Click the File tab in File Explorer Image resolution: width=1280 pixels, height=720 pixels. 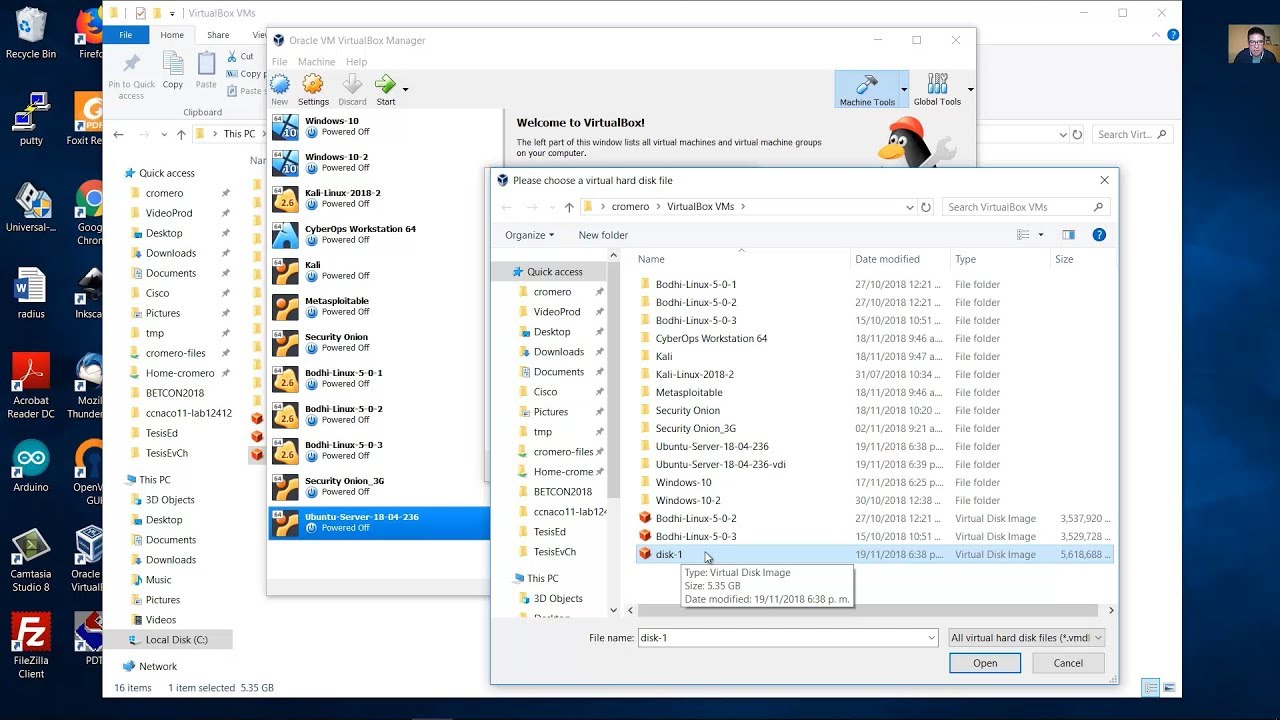126,35
